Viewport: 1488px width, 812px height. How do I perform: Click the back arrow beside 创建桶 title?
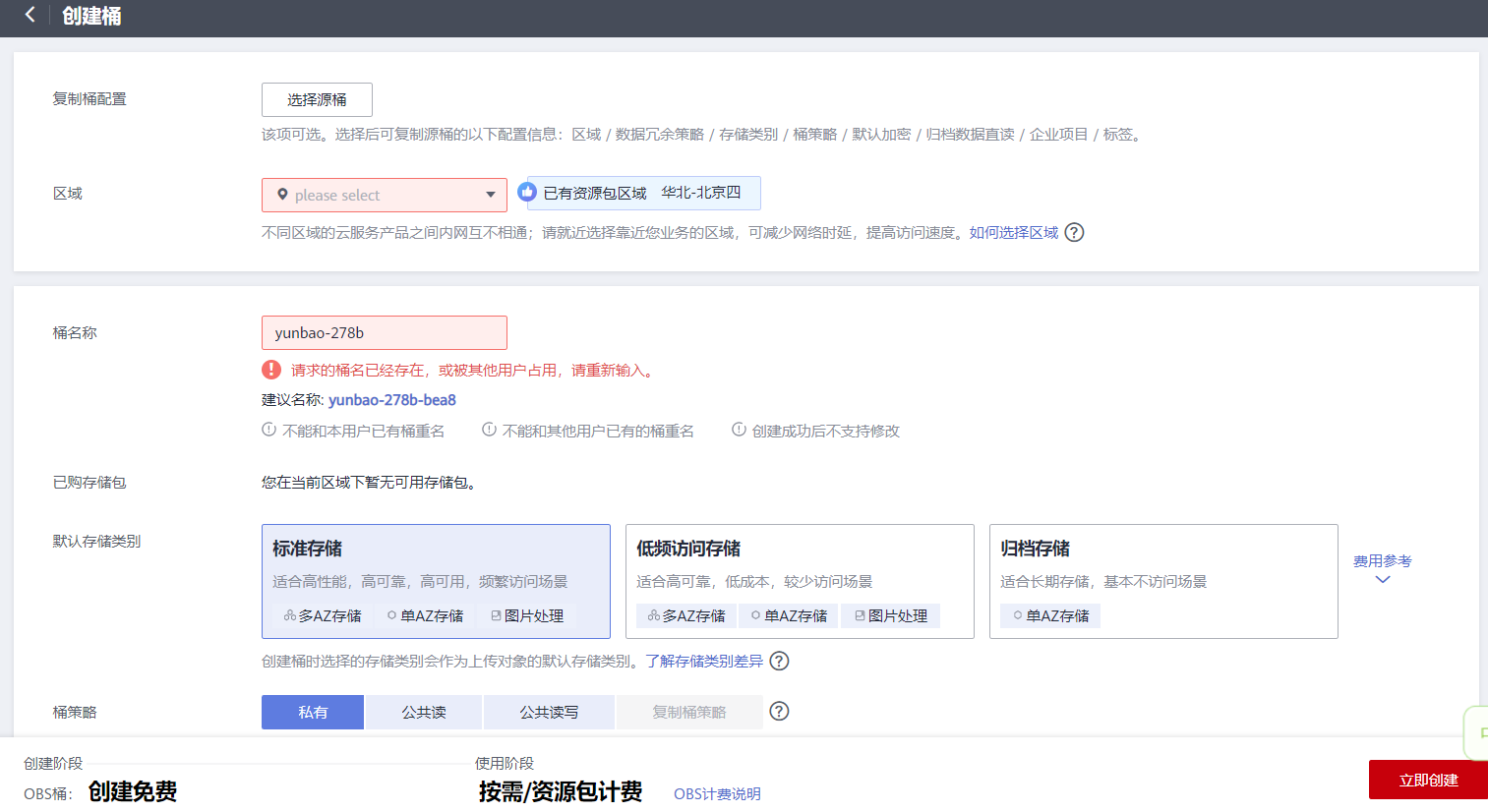tap(27, 16)
